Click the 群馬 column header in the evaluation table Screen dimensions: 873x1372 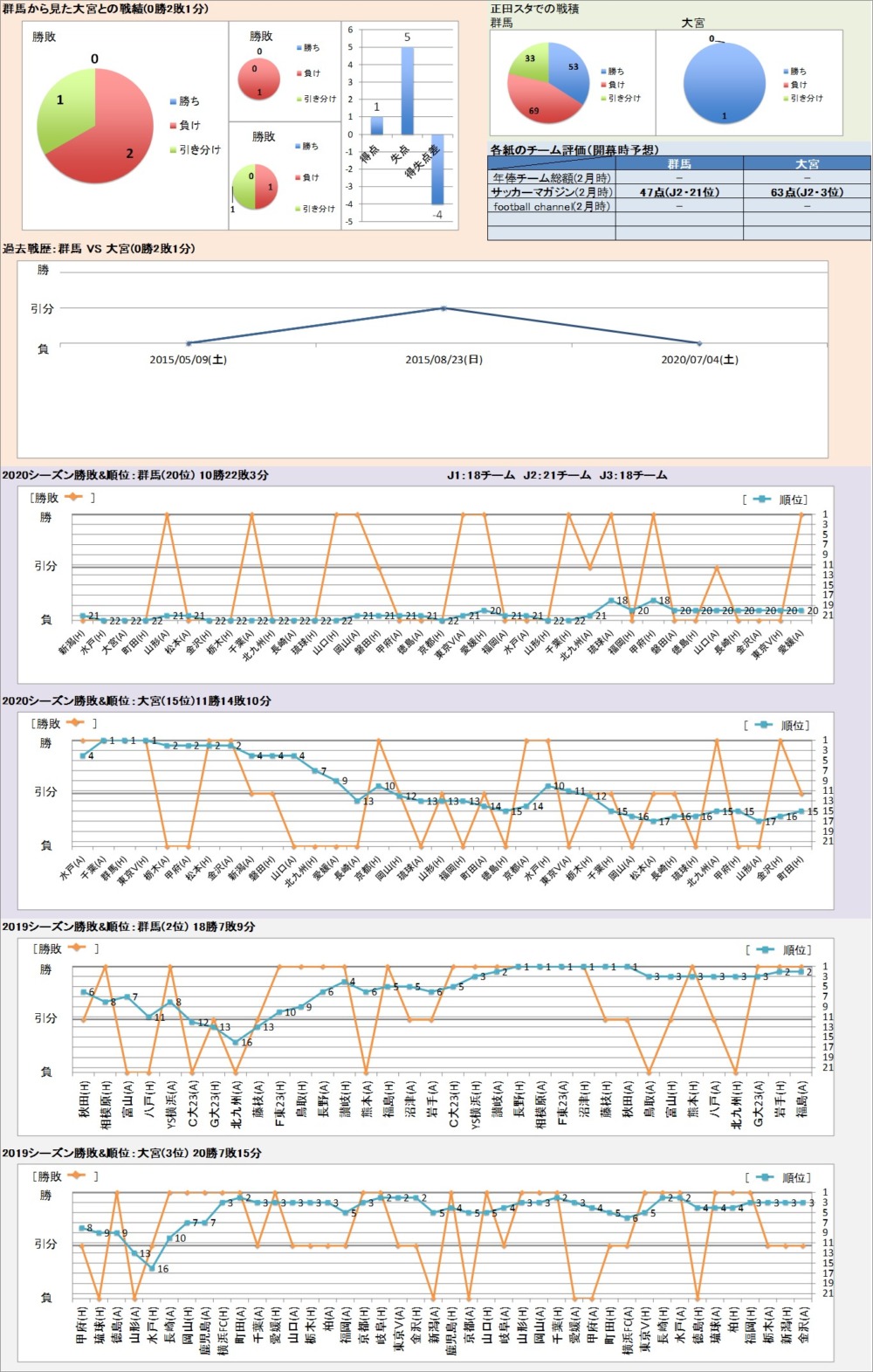pos(678,164)
